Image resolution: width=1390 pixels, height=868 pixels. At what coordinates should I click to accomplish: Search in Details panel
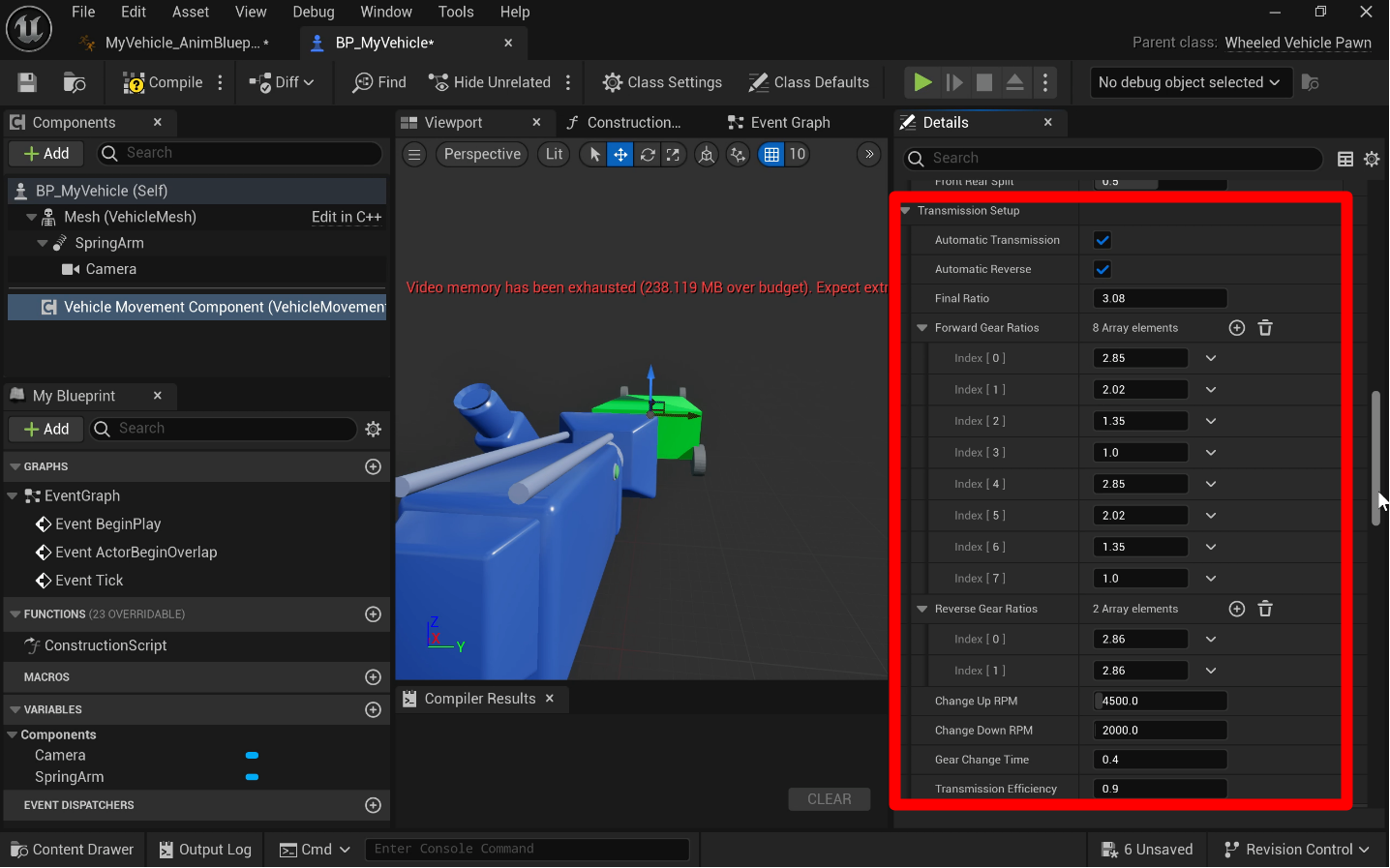(x=1113, y=159)
